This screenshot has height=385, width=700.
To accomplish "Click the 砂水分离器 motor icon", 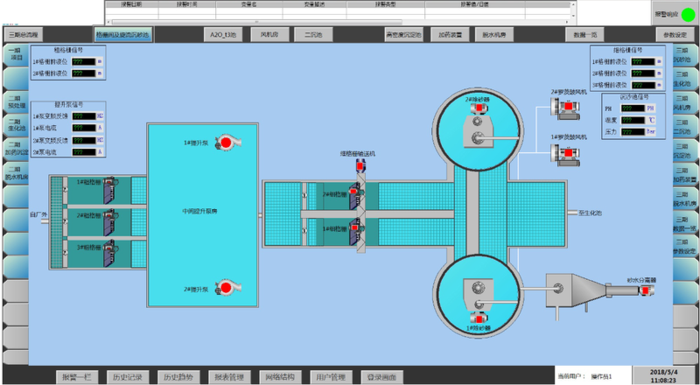I will point(646,290).
